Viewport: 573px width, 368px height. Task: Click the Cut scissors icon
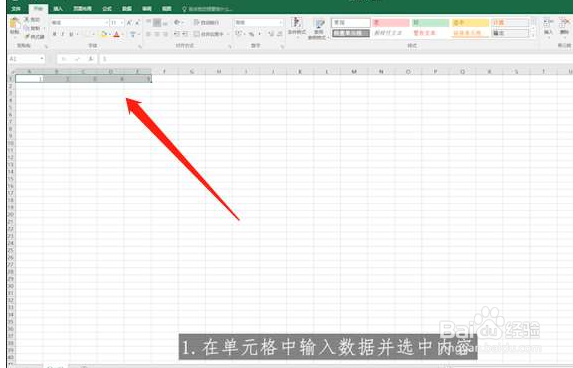click(26, 19)
